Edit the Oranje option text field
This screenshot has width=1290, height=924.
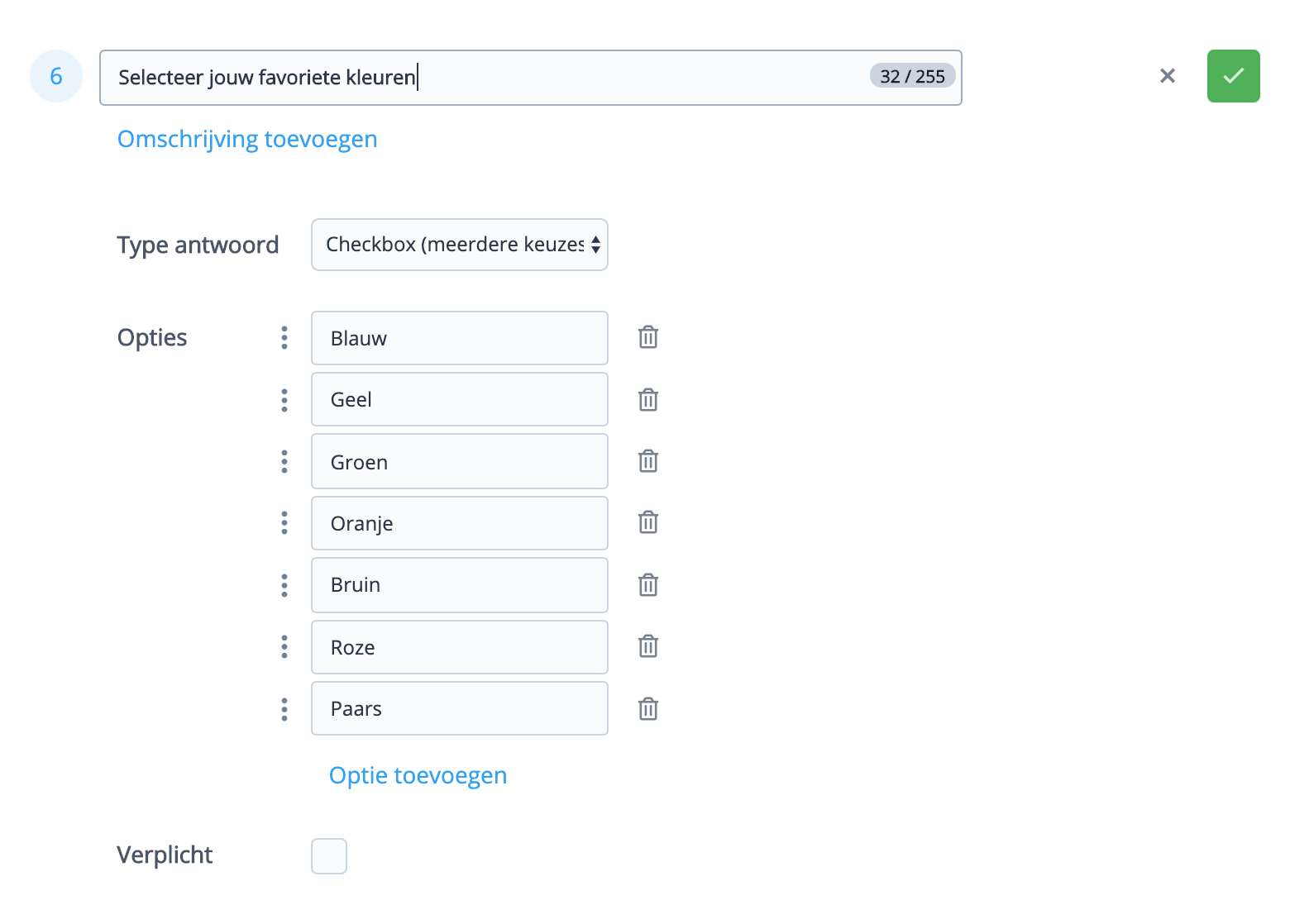click(x=459, y=523)
